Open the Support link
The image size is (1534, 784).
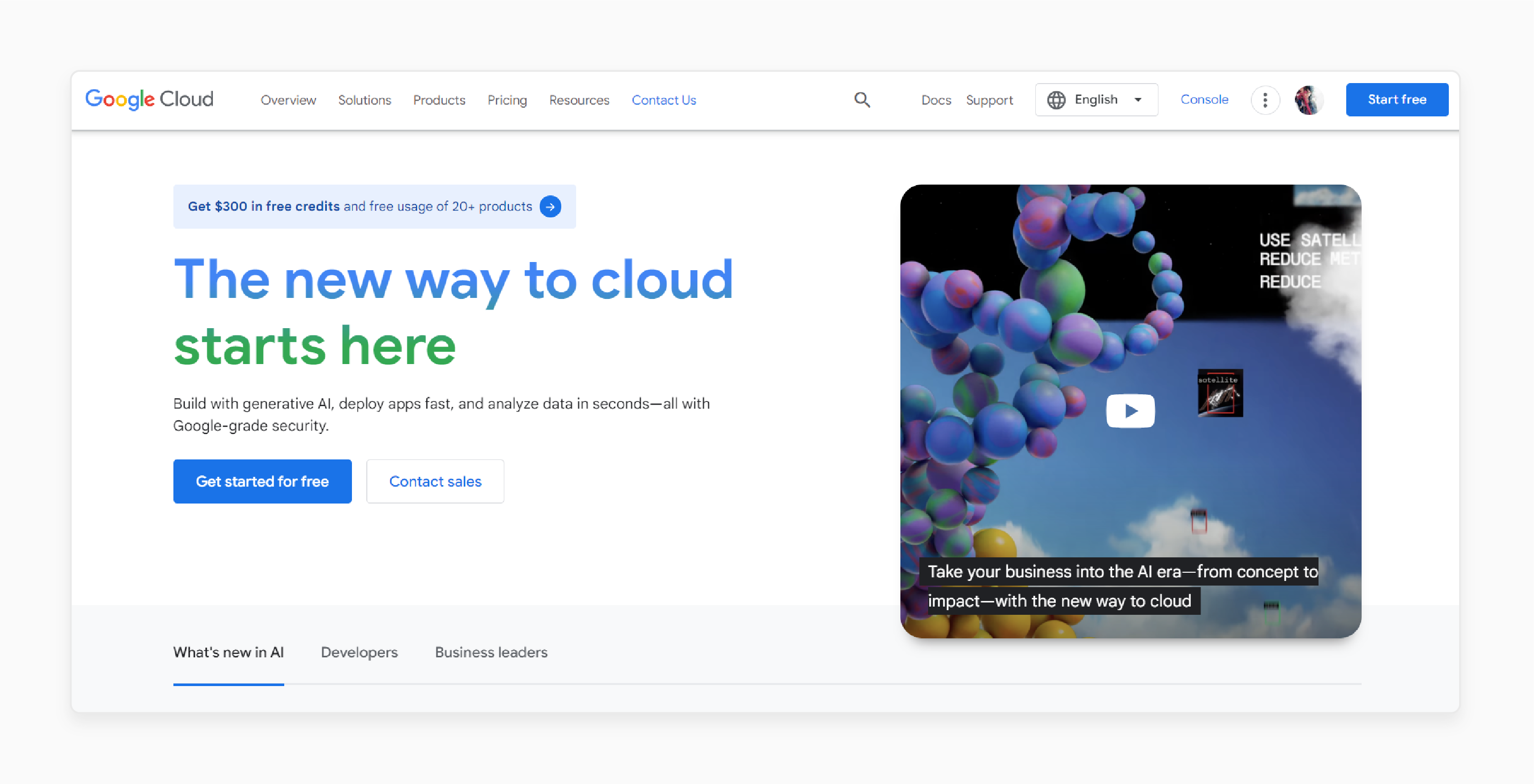click(x=989, y=100)
